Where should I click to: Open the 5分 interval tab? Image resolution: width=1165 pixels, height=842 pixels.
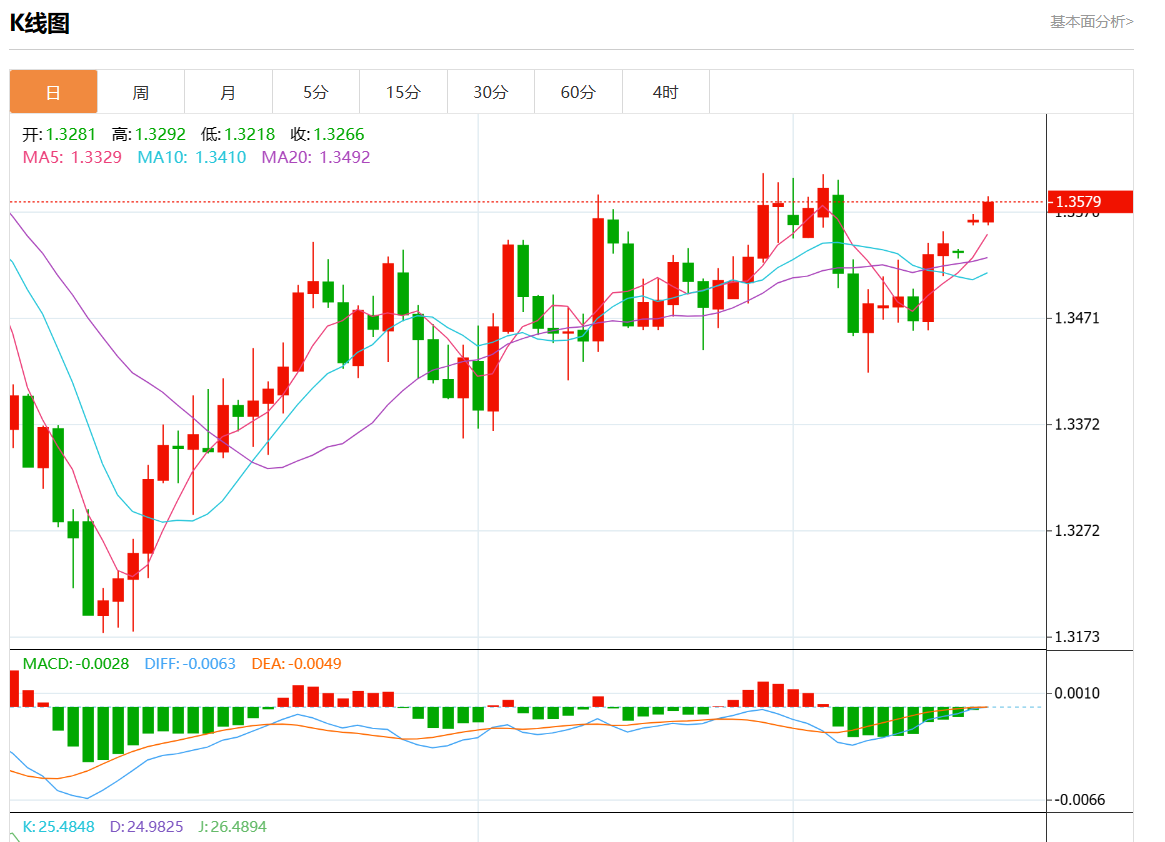316,92
